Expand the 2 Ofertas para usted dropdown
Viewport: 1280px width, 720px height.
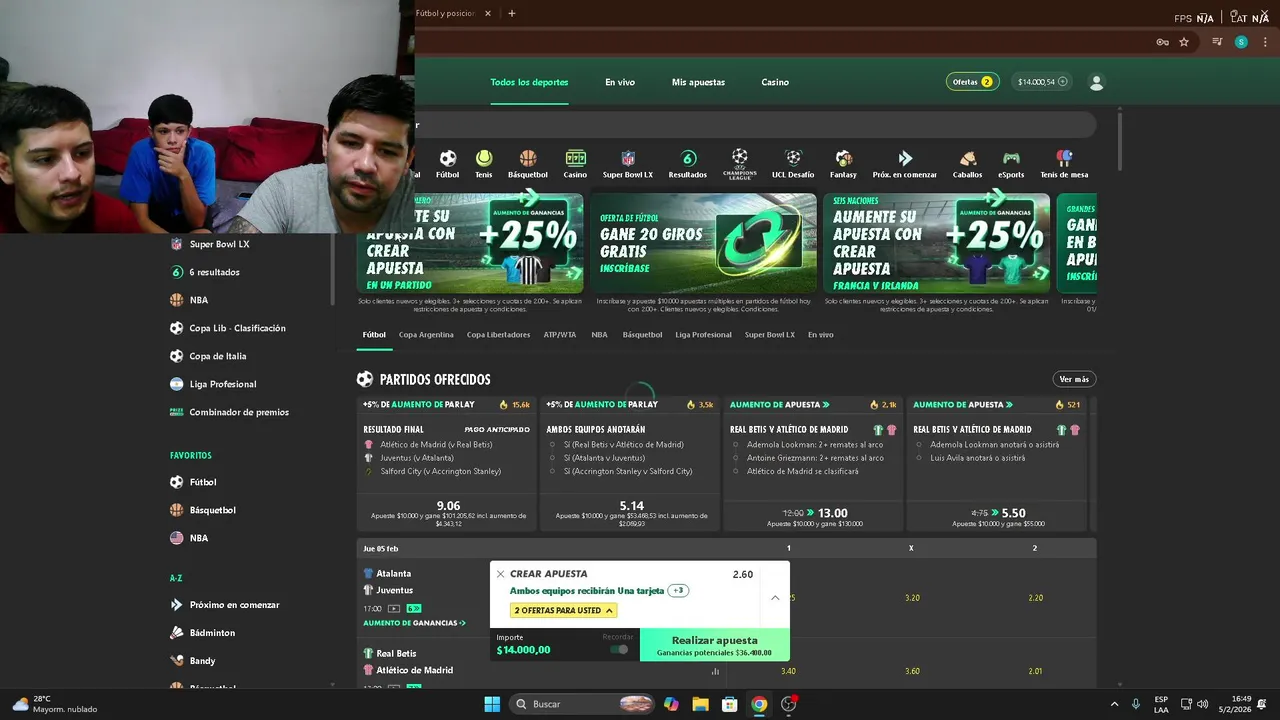coord(563,610)
